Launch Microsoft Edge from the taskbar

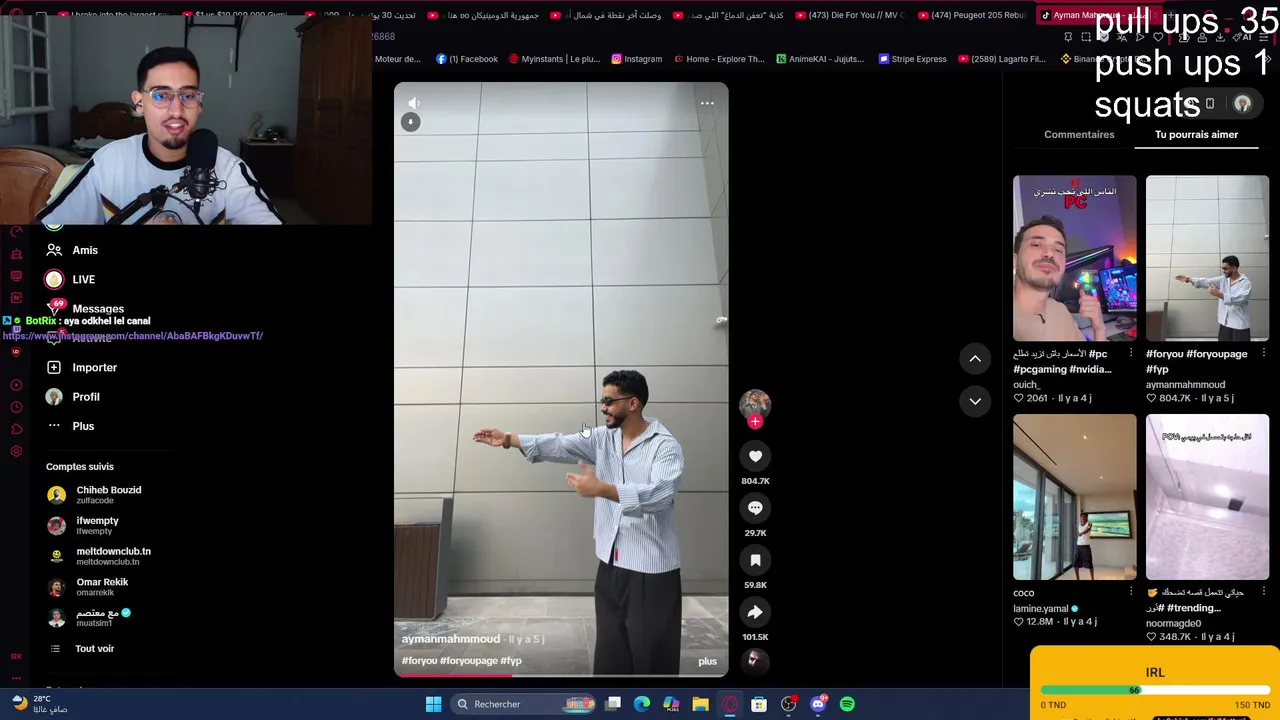[x=642, y=704]
